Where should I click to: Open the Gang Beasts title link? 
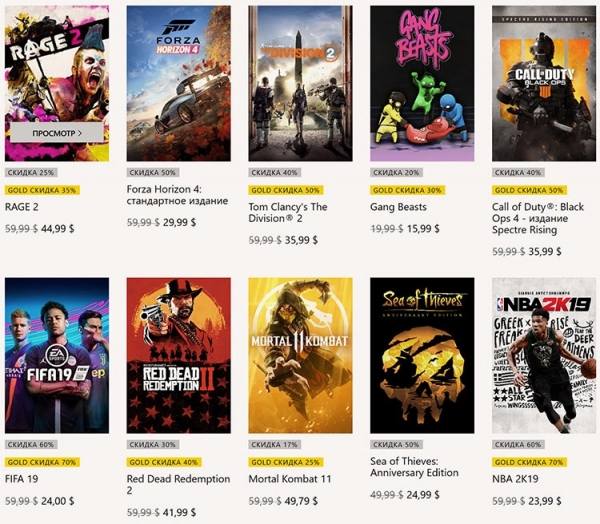coord(399,207)
